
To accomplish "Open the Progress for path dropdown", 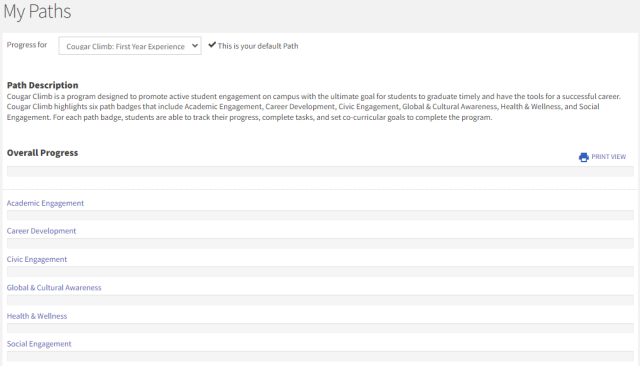I will 130,46.
